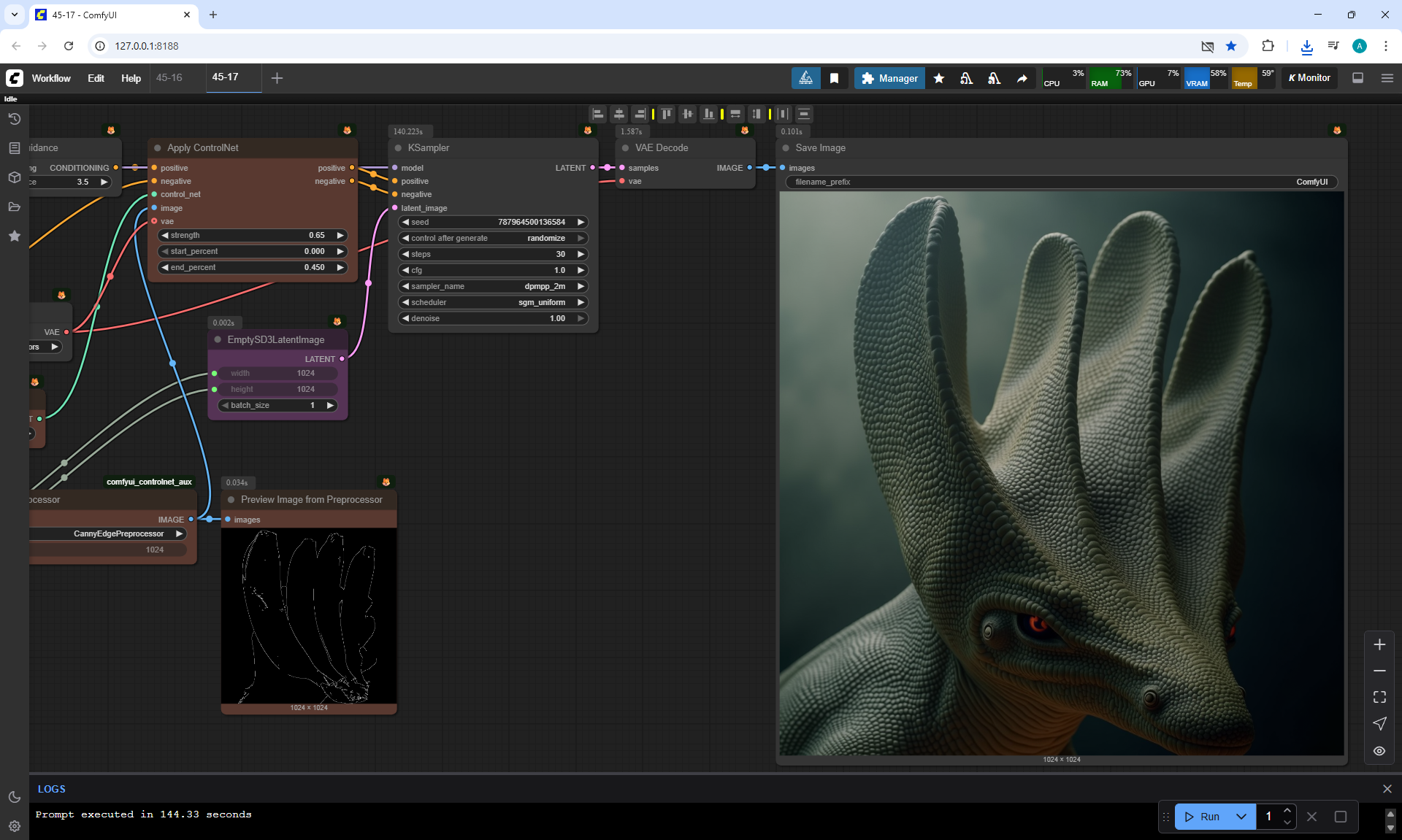Click the Run button
The height and width of the screenshot is (840, 1402).
1202,817
